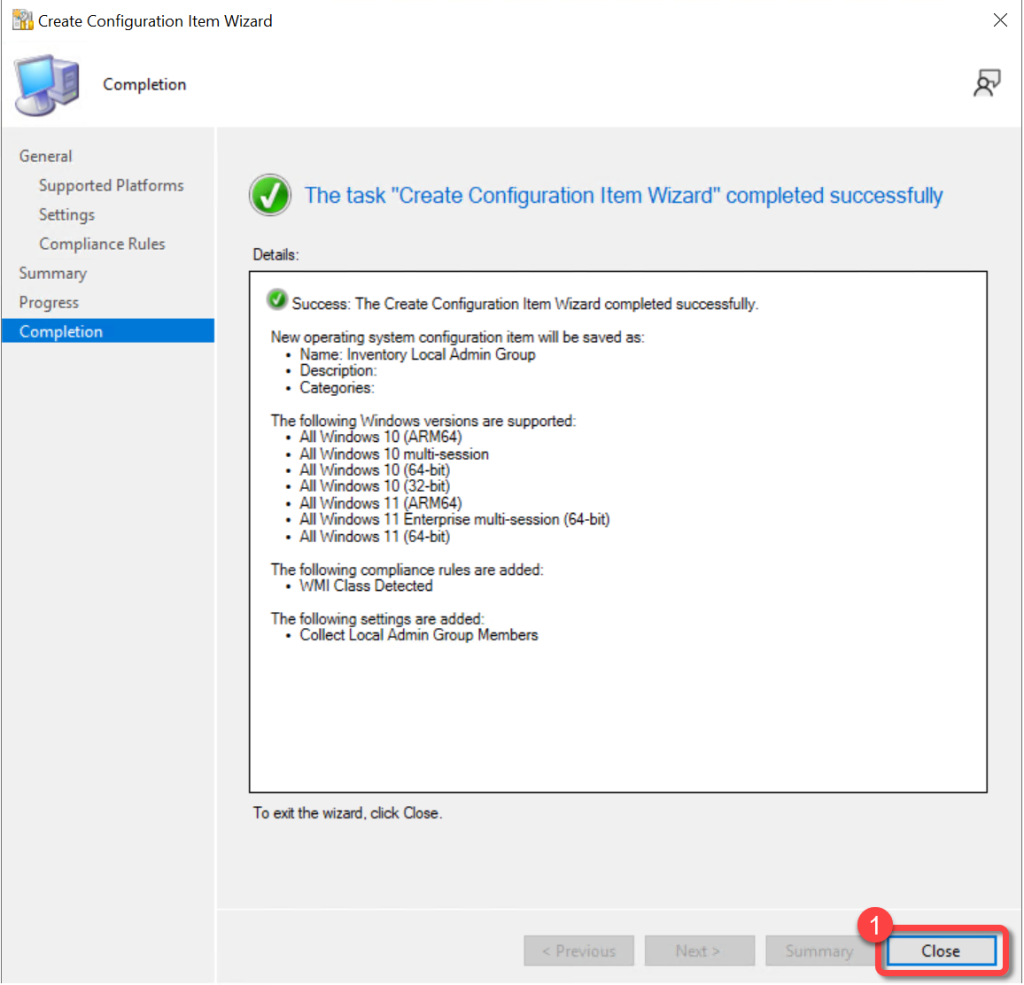Select the highlighted Completion step
This screenshot has height=985, width=1024.
[61, 332]
